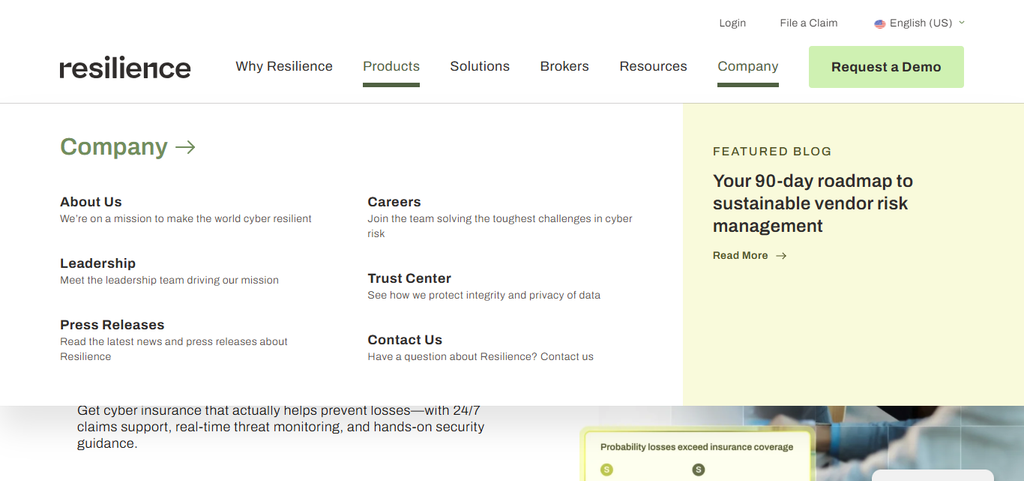
Task: Click the arrow next to Company heading
Action: coord(185,147)
